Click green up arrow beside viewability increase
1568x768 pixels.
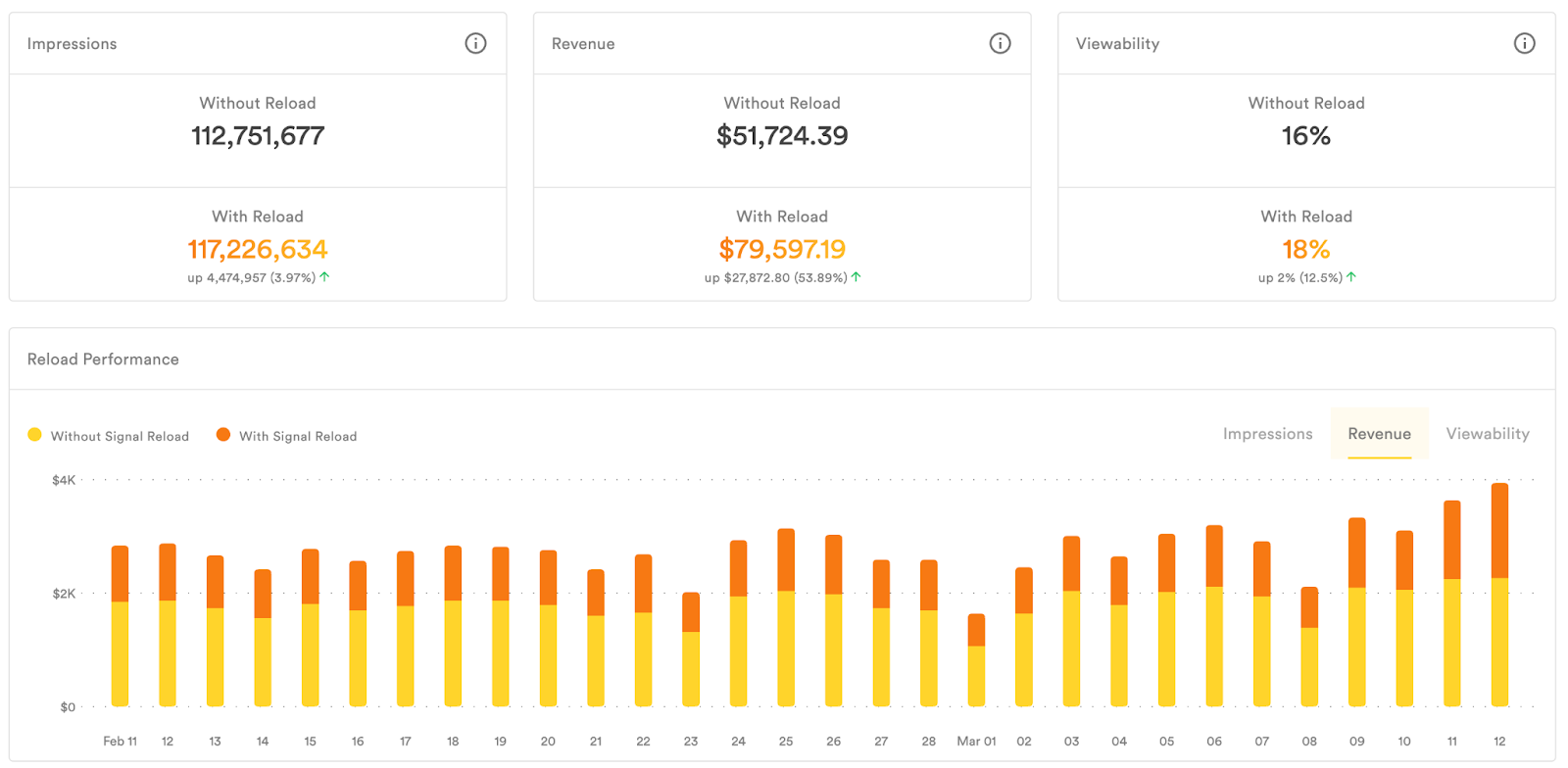[1351, 277]
